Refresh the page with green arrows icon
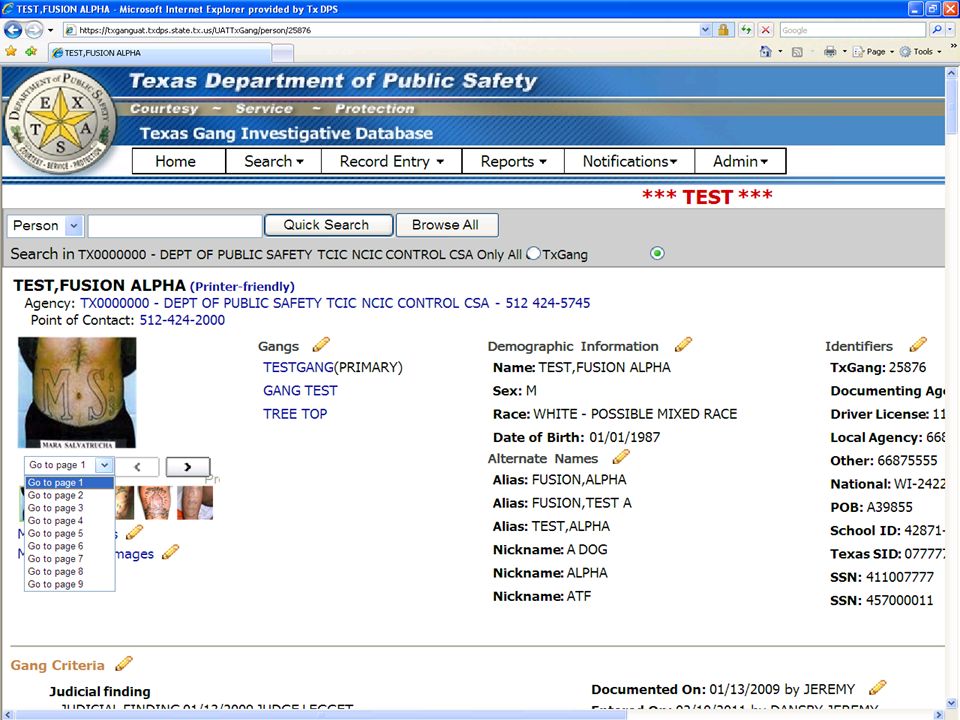960x720 pixels. (746, 29)
